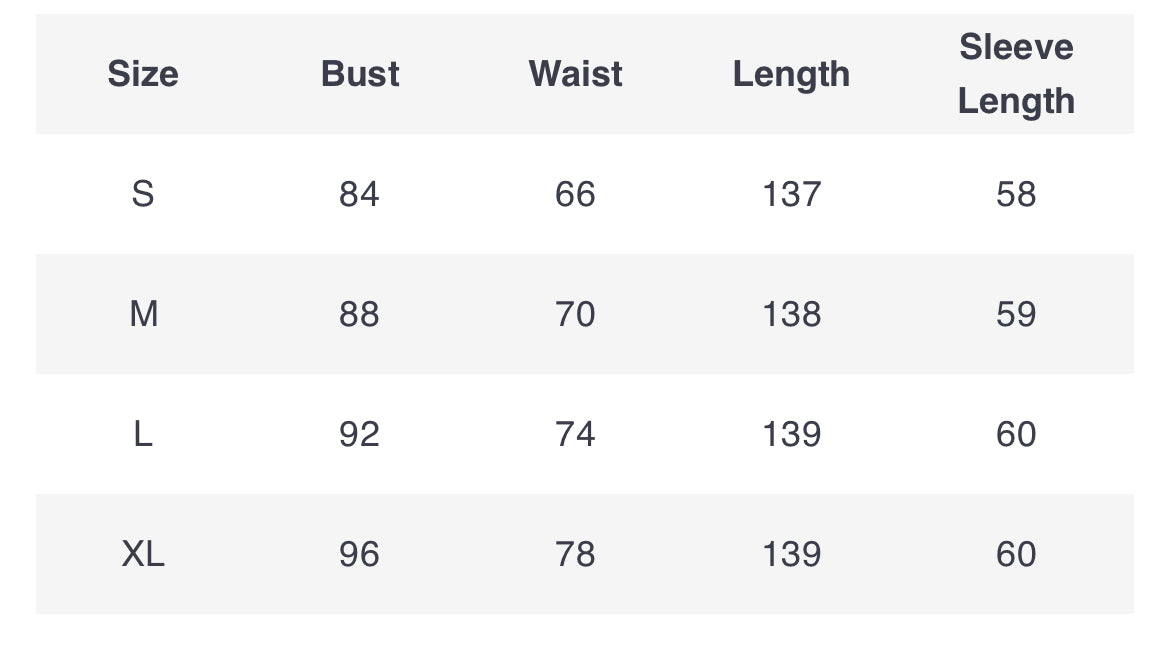Click length value 138 in M row
Viewport: 1170px width, 647px height.
[792, 313]
